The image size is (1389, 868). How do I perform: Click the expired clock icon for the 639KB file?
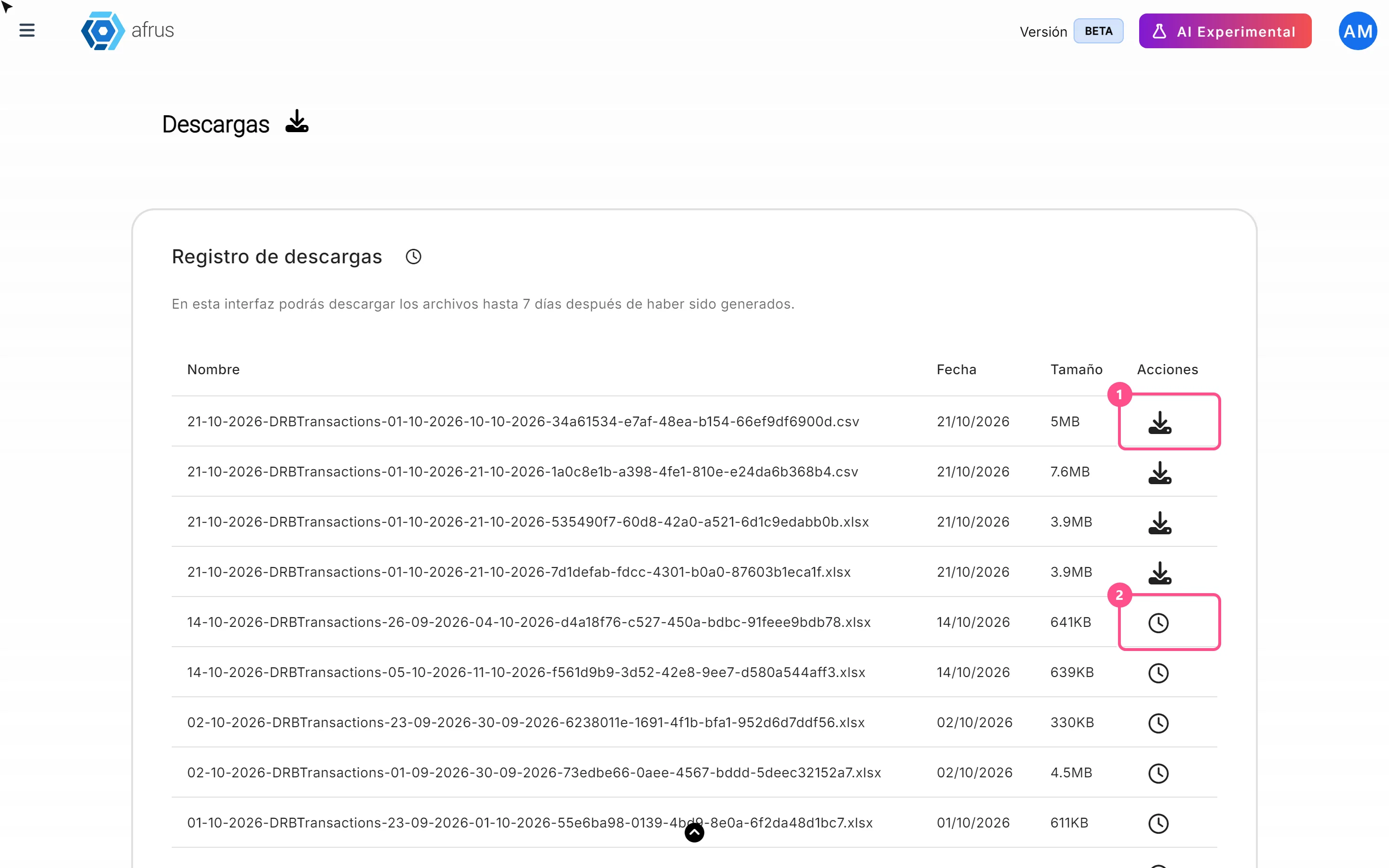coord(1158,673)
